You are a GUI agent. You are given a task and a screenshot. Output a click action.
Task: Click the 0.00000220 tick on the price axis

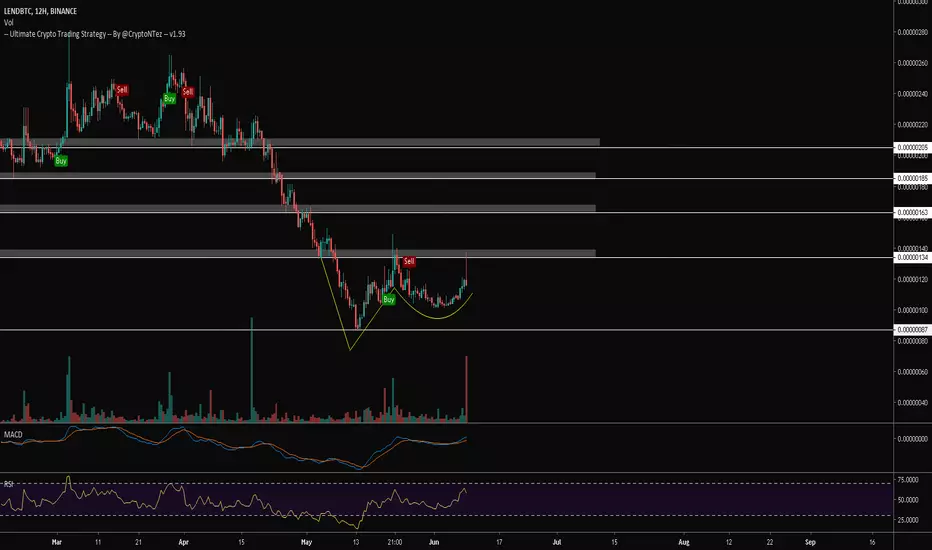(913, 125)
